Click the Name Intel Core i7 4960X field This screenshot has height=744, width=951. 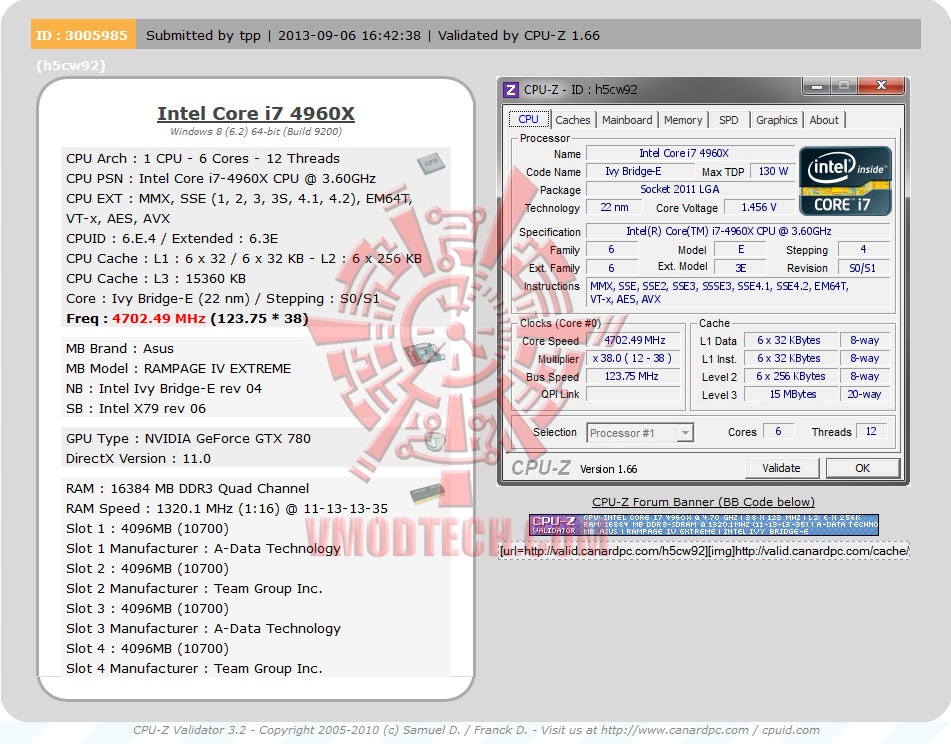[x=690, y=153]
